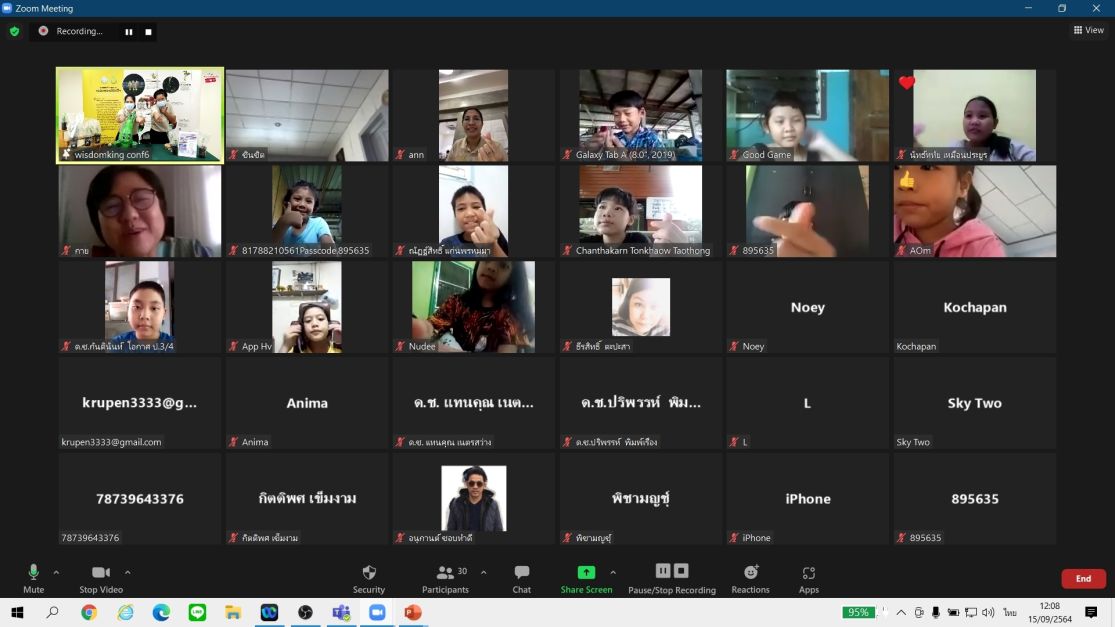Open Internet Explorer from the taskbar
This screenshot has width=1115, height=627.
pos(125,612)
